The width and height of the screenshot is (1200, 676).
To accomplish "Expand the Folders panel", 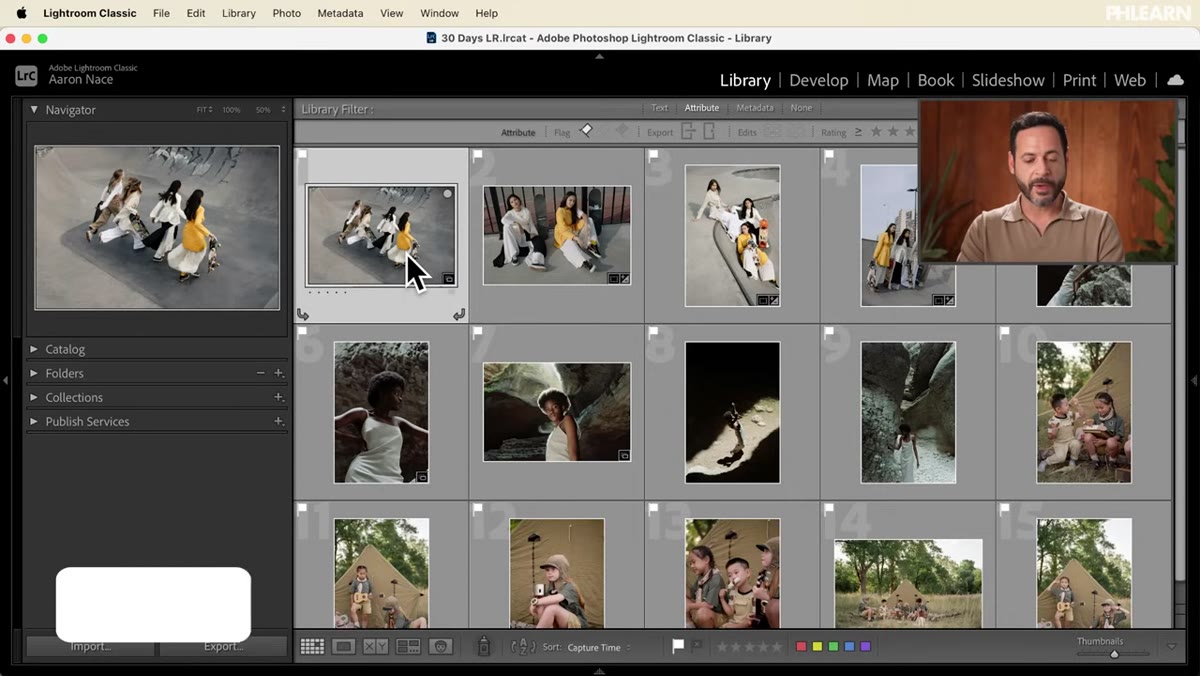I will click(34, 373).
